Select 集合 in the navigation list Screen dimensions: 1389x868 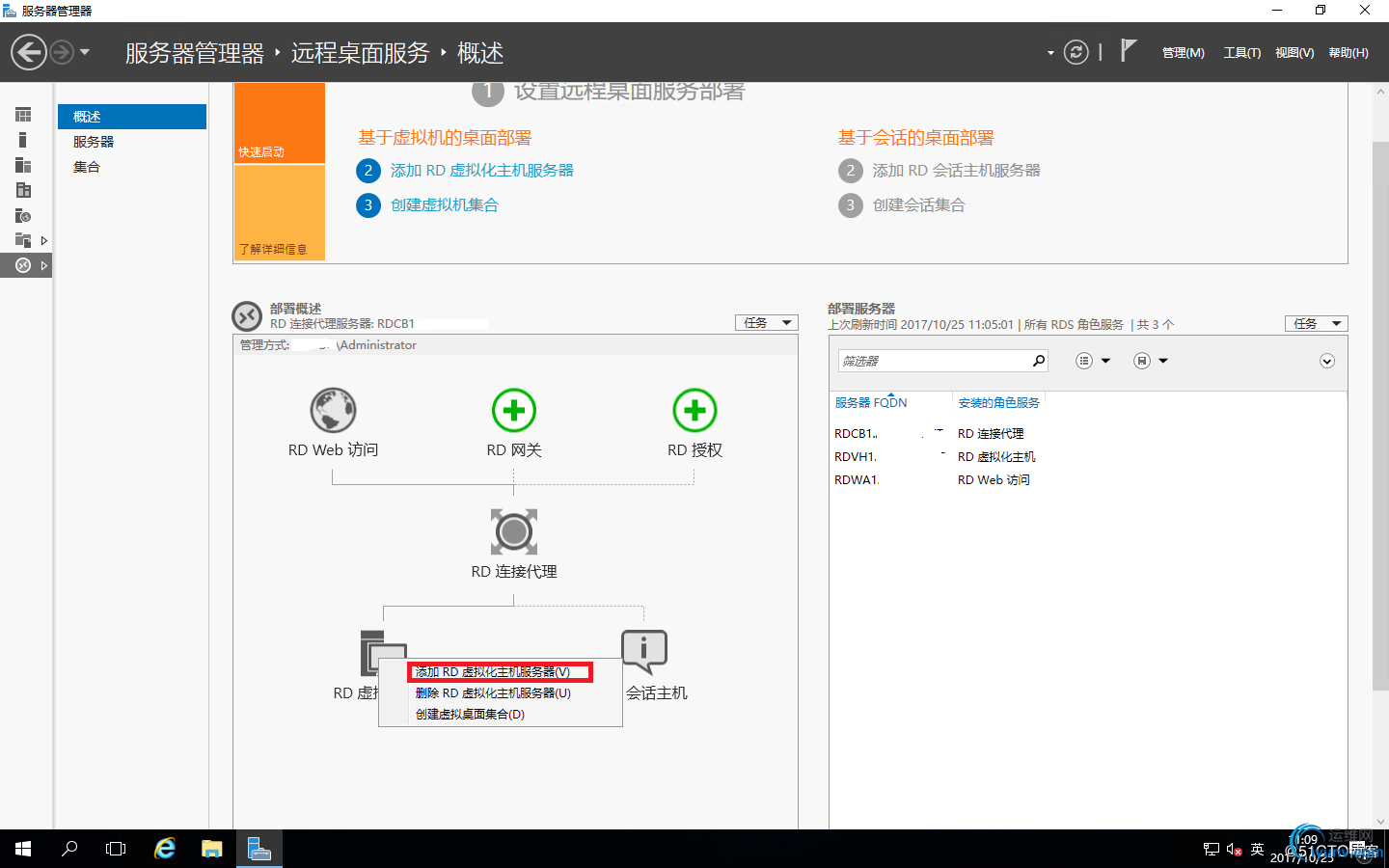click(132, 167)
